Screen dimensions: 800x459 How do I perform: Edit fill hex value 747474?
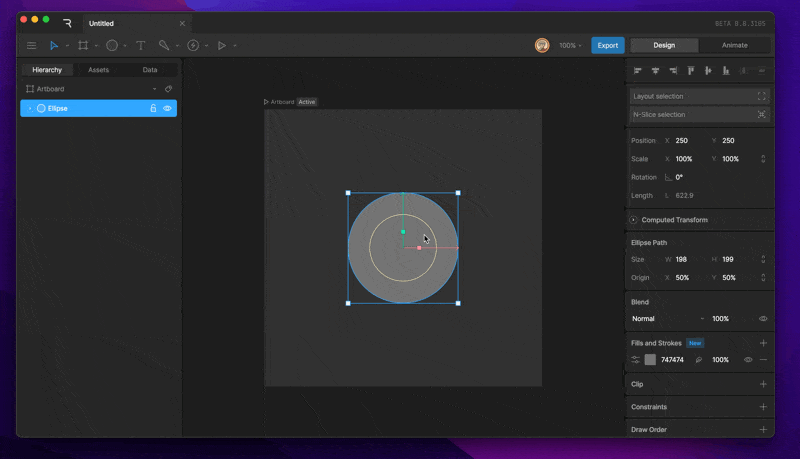[x=672, y=360]
